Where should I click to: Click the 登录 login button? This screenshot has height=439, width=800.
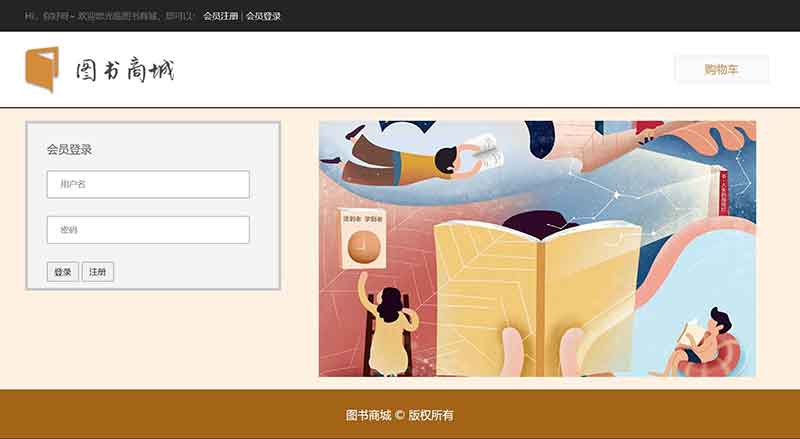click(63, 272)
